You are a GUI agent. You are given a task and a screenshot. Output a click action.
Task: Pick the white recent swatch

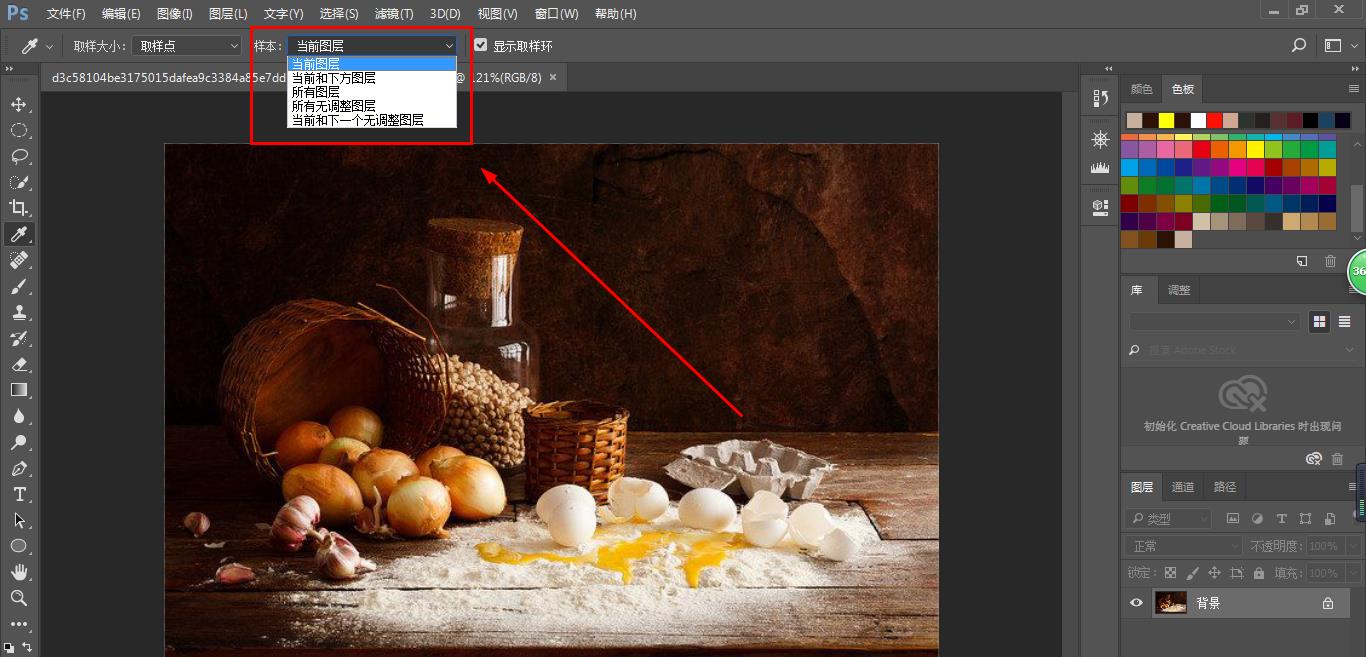1198,120
